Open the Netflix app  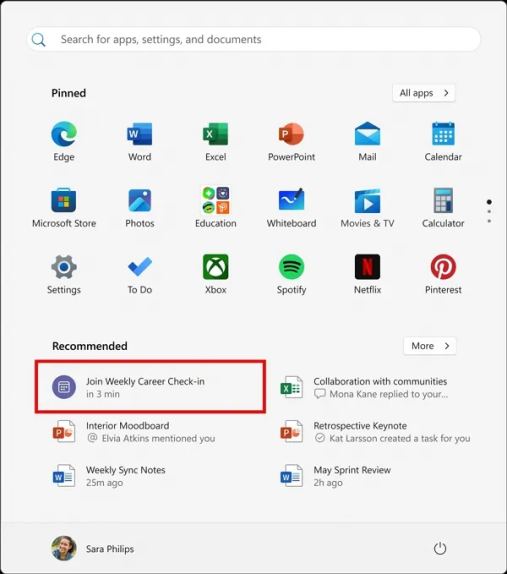point(367,274)
